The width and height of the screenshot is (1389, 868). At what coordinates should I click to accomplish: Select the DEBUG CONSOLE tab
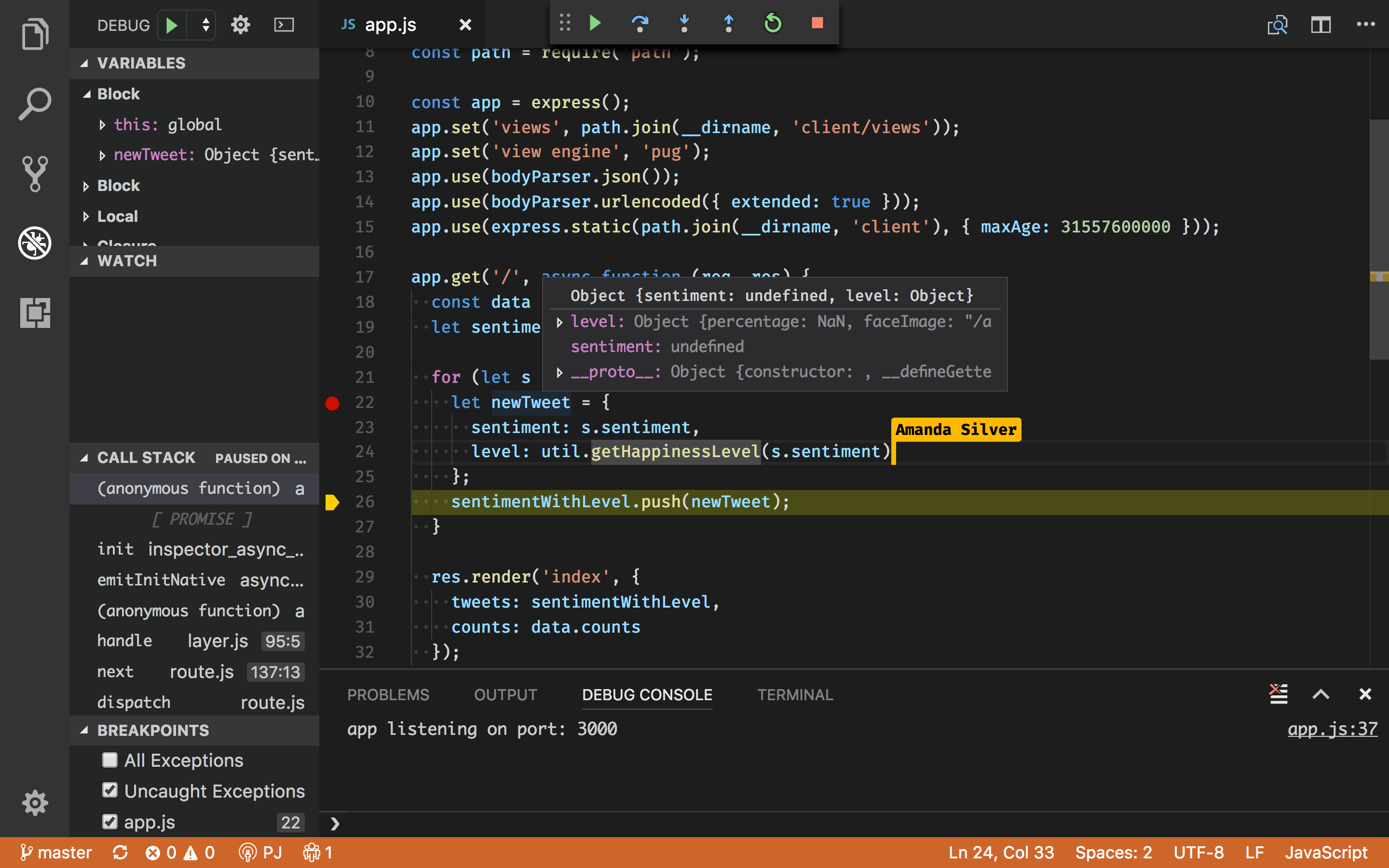(647, 694)
